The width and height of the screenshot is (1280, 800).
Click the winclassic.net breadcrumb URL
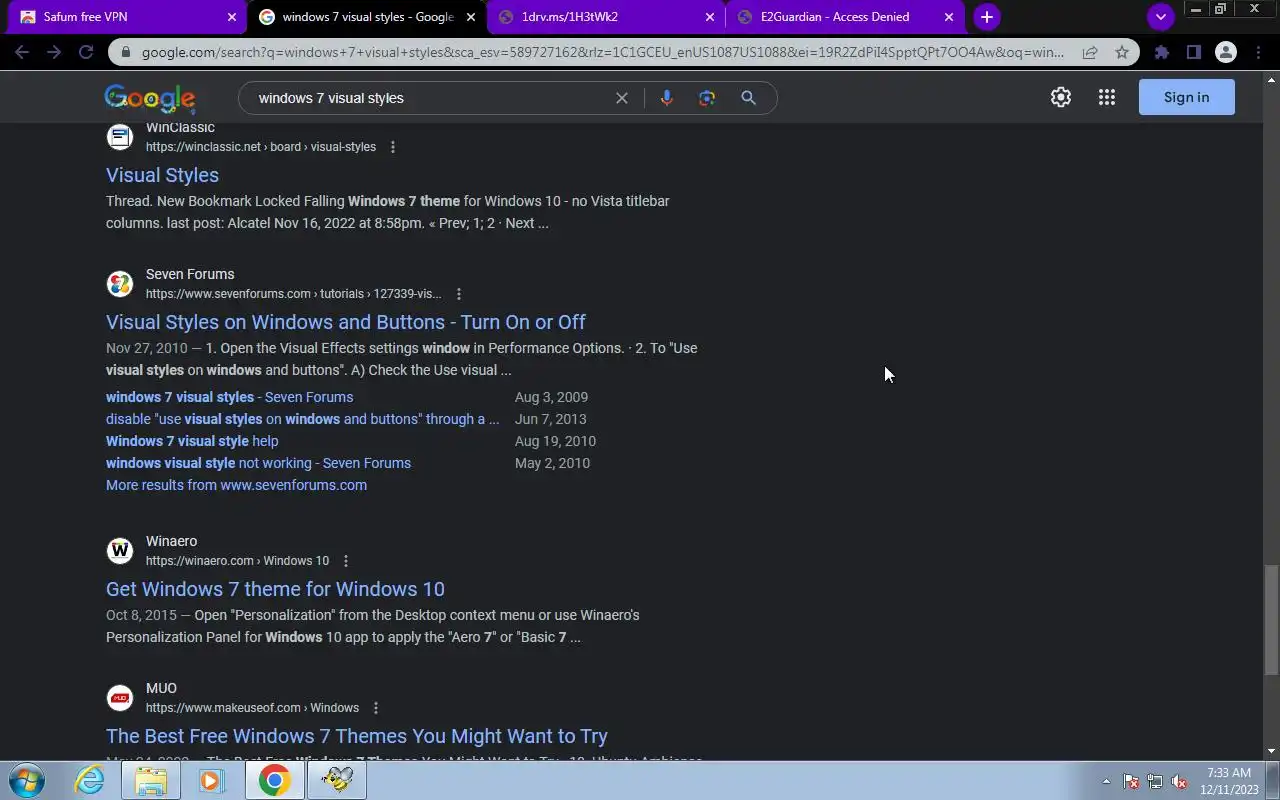[261, 147]
